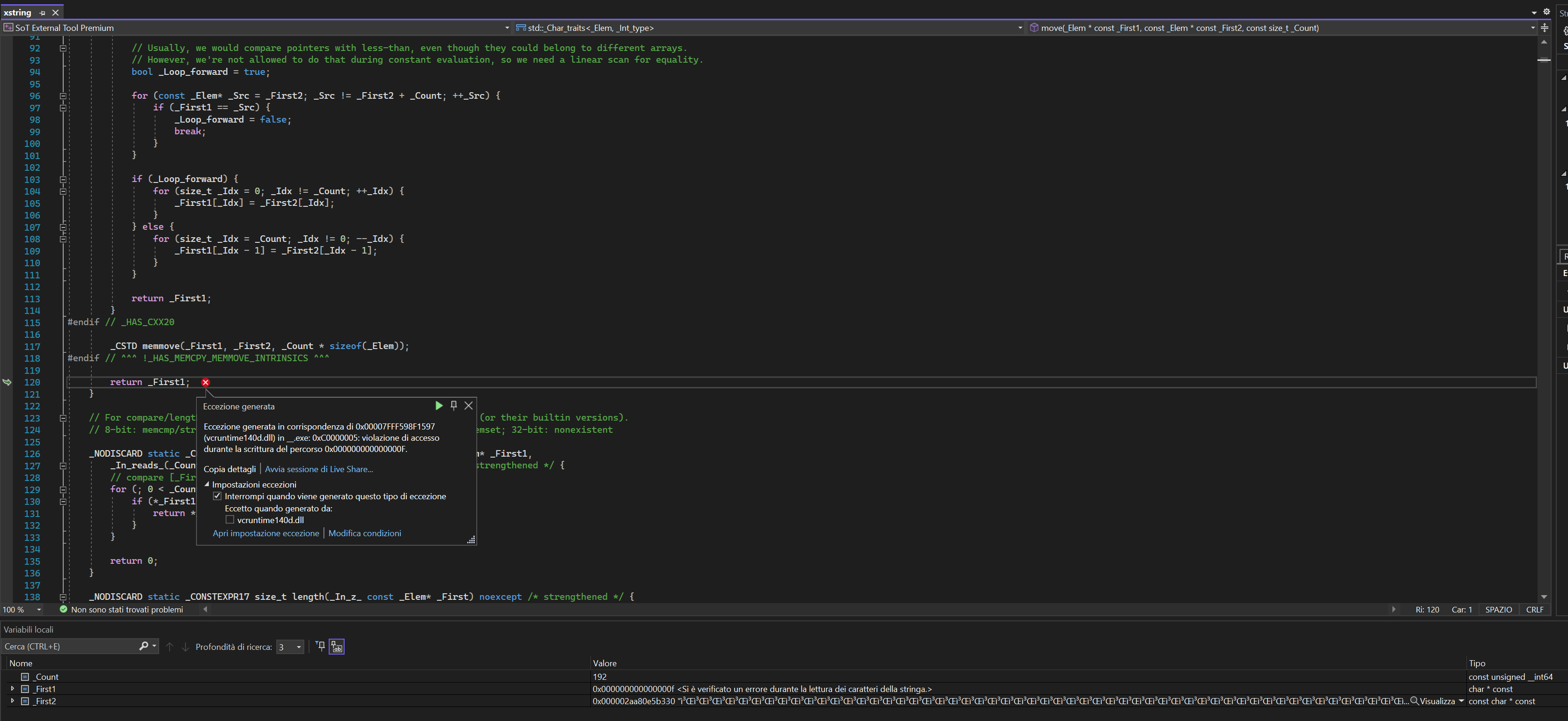
Task: Collapse the comment block on line 123
Action: click(63, 418)
